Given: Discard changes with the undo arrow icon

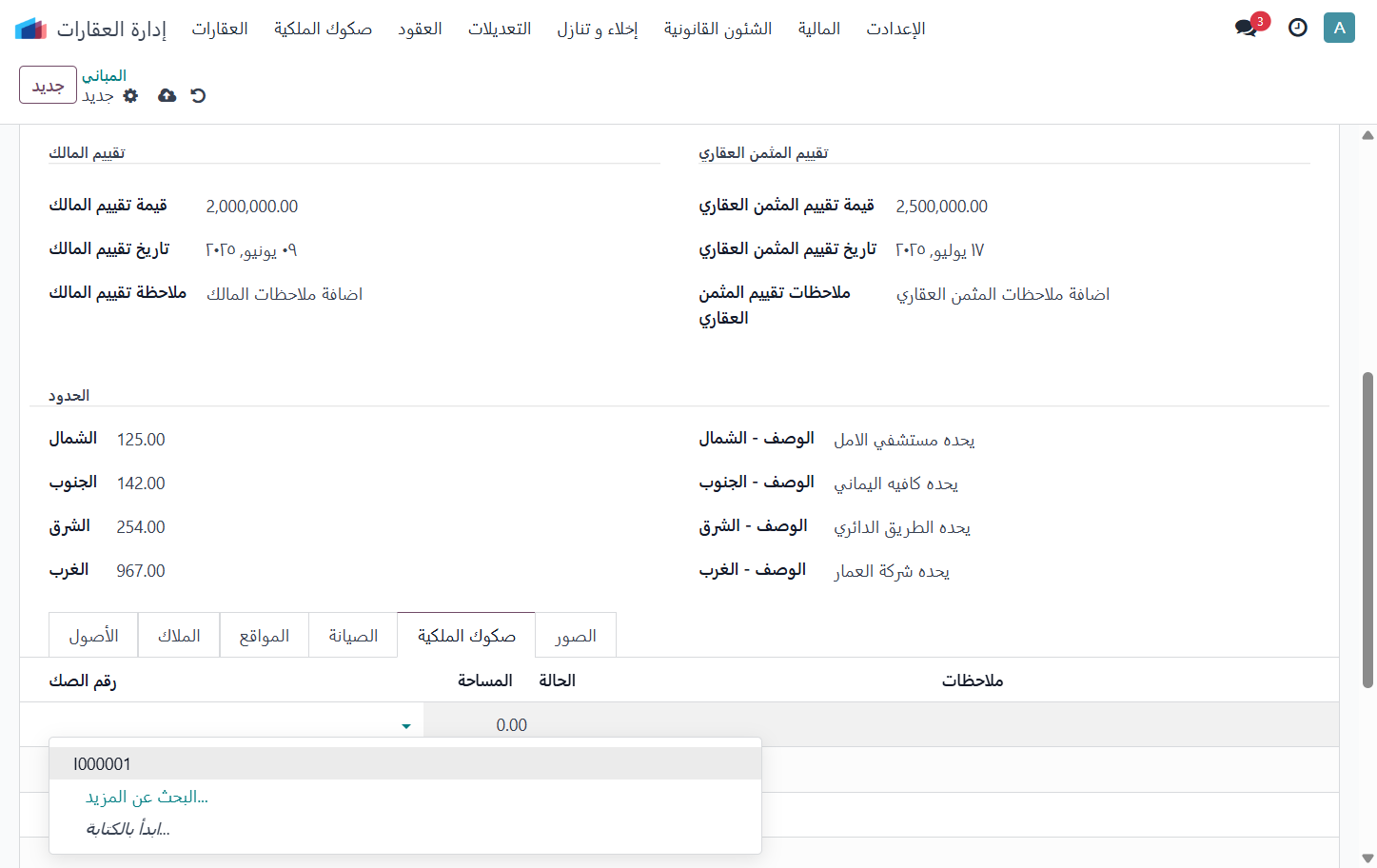Looking at the screenshot, I should click(198, 95).
